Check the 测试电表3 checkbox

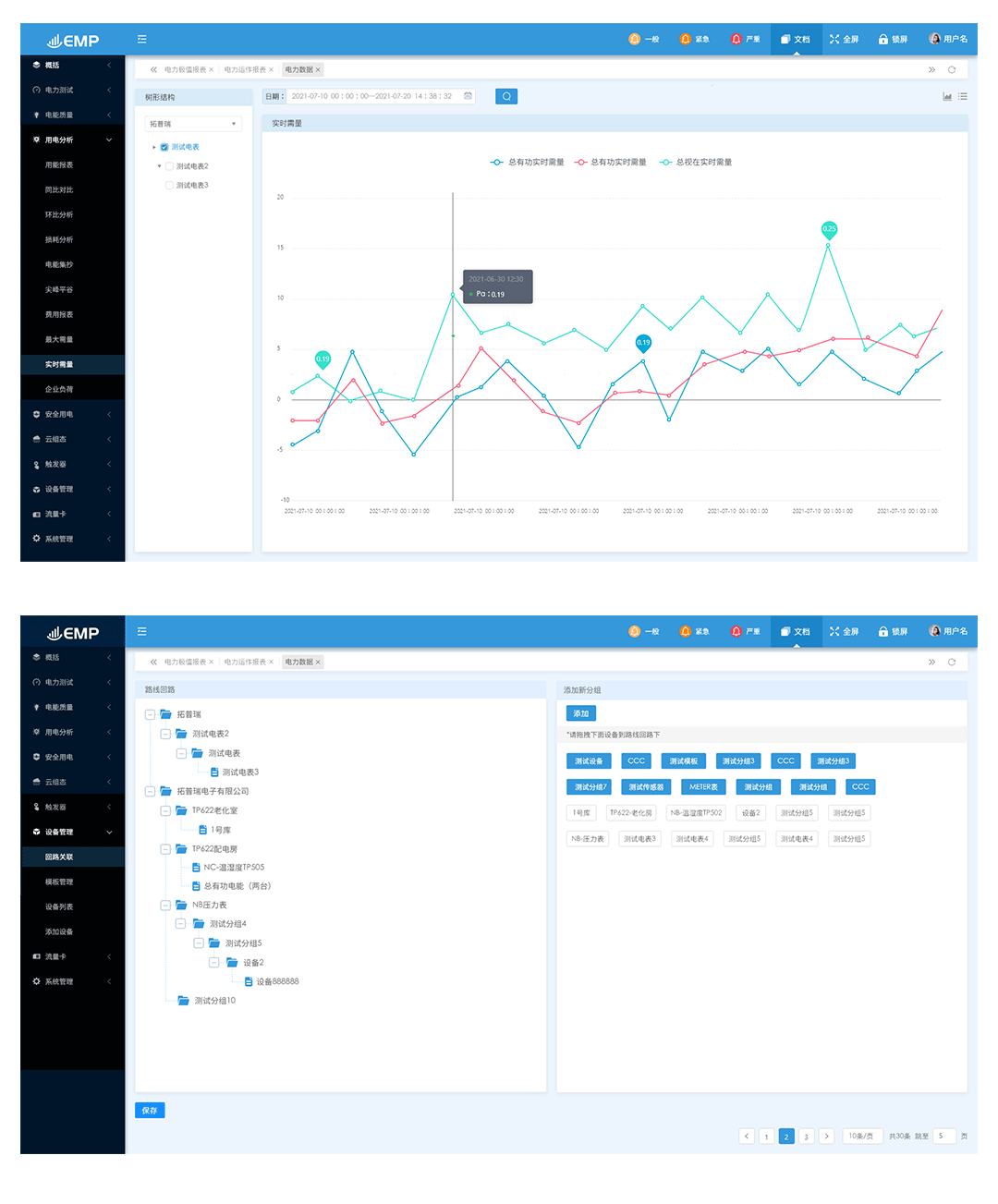(169, 185)
